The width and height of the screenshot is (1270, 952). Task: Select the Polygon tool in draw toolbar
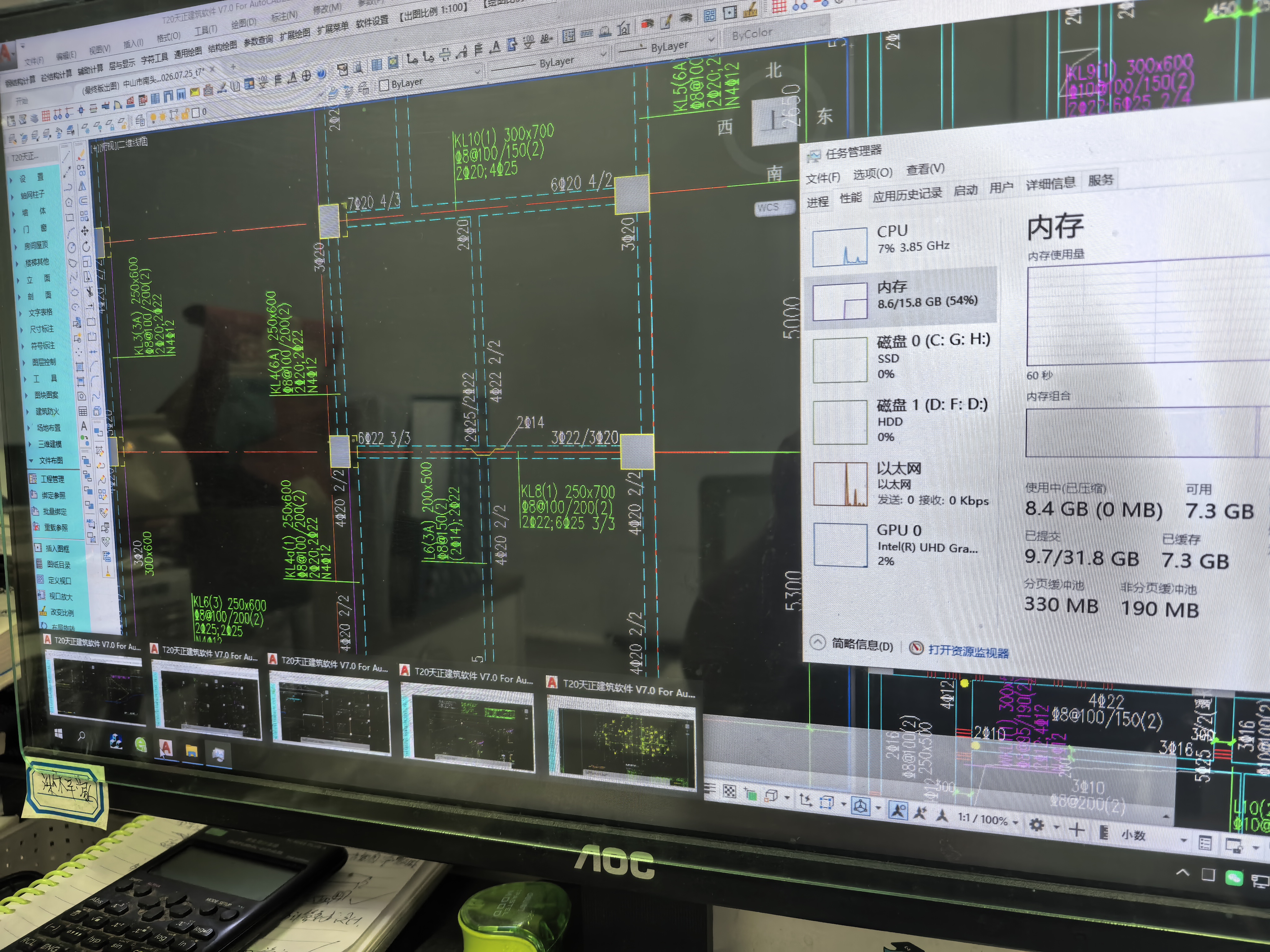click(68, 202)
